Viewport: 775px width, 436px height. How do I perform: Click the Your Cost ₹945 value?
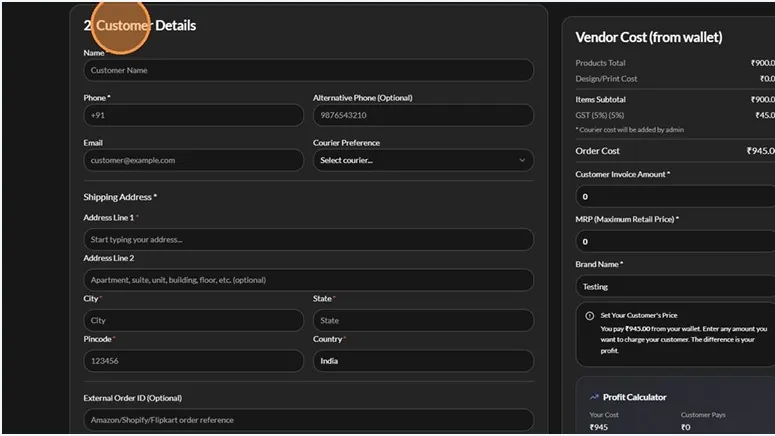tap(599, 427)
